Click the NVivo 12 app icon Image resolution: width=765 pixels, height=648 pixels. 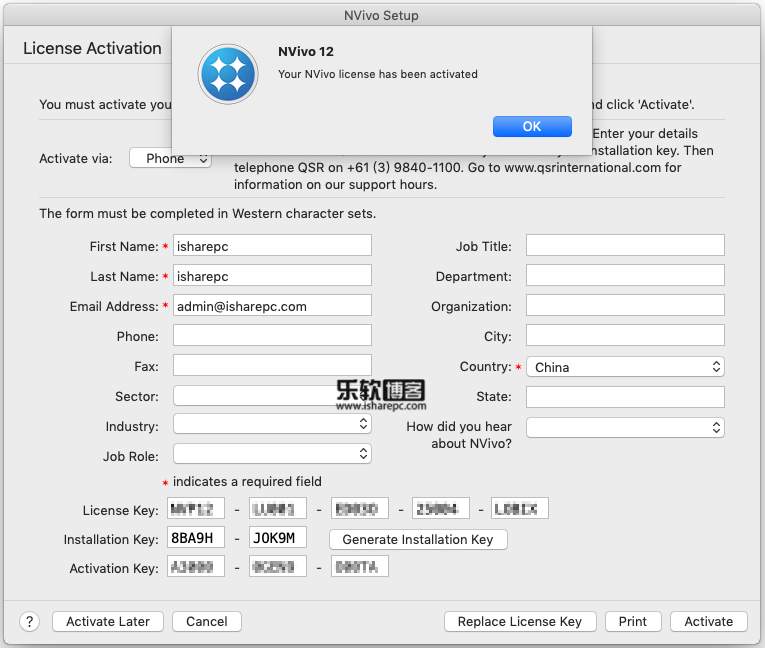(228, 74)
